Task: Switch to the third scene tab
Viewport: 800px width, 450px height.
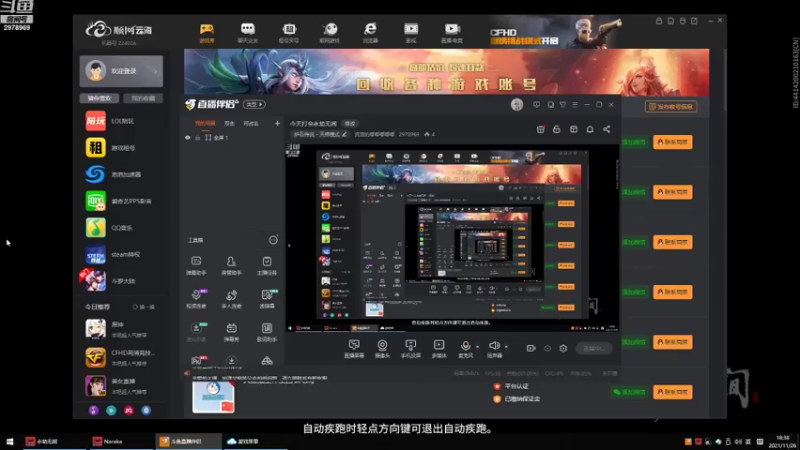Action: pyautogui.click(x=251, y=123)
